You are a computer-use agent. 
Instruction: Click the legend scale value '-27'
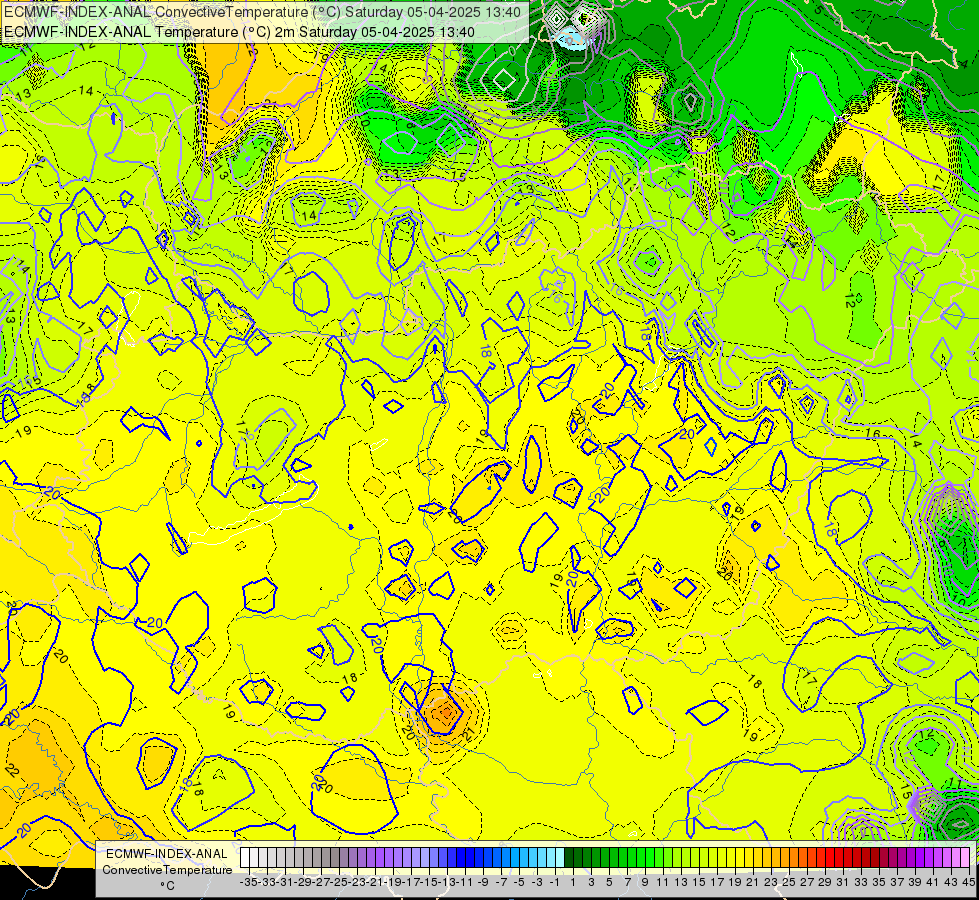pos(322,883)
